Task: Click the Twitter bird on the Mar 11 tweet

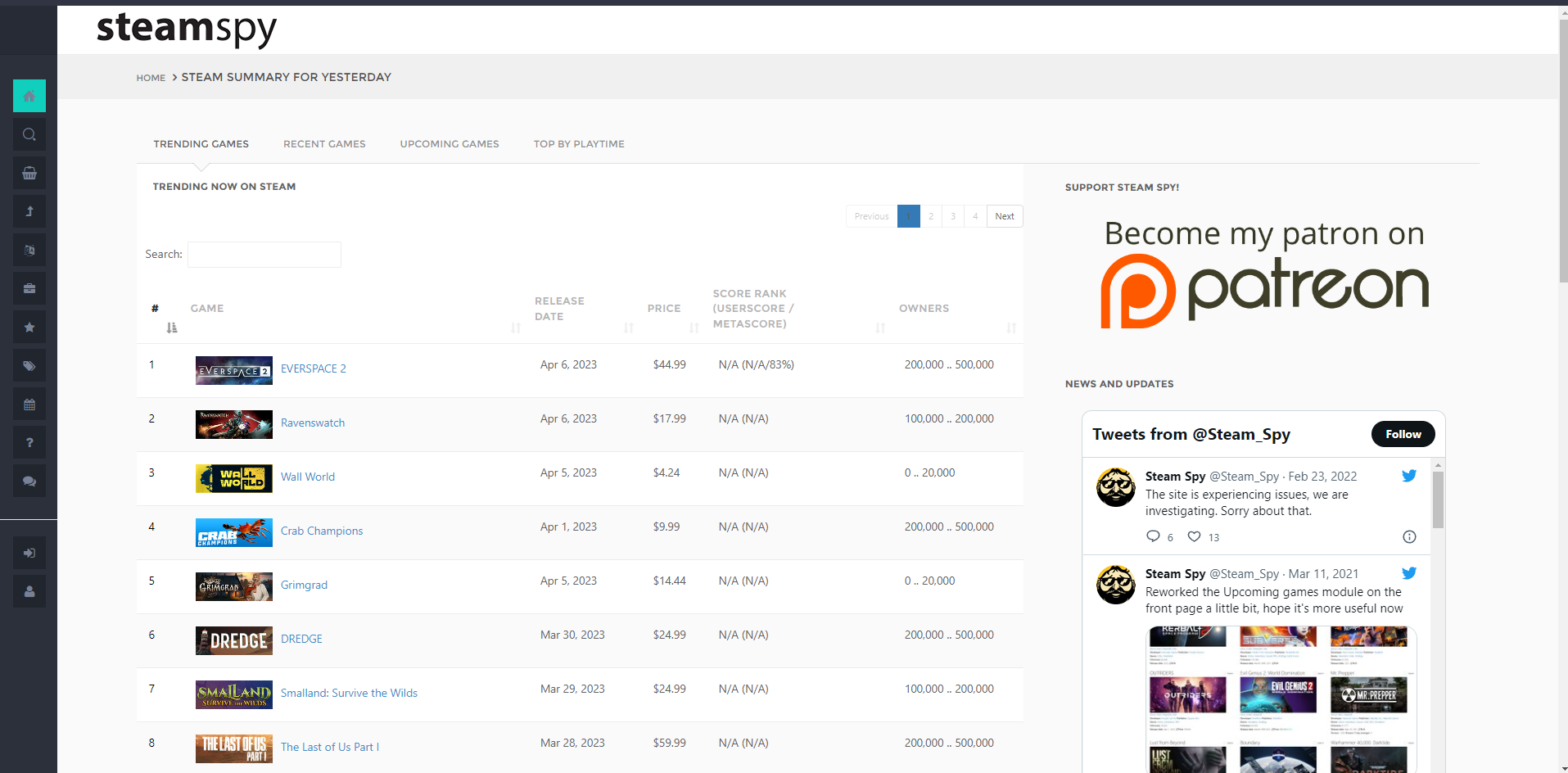Action: click(1408, 573)
